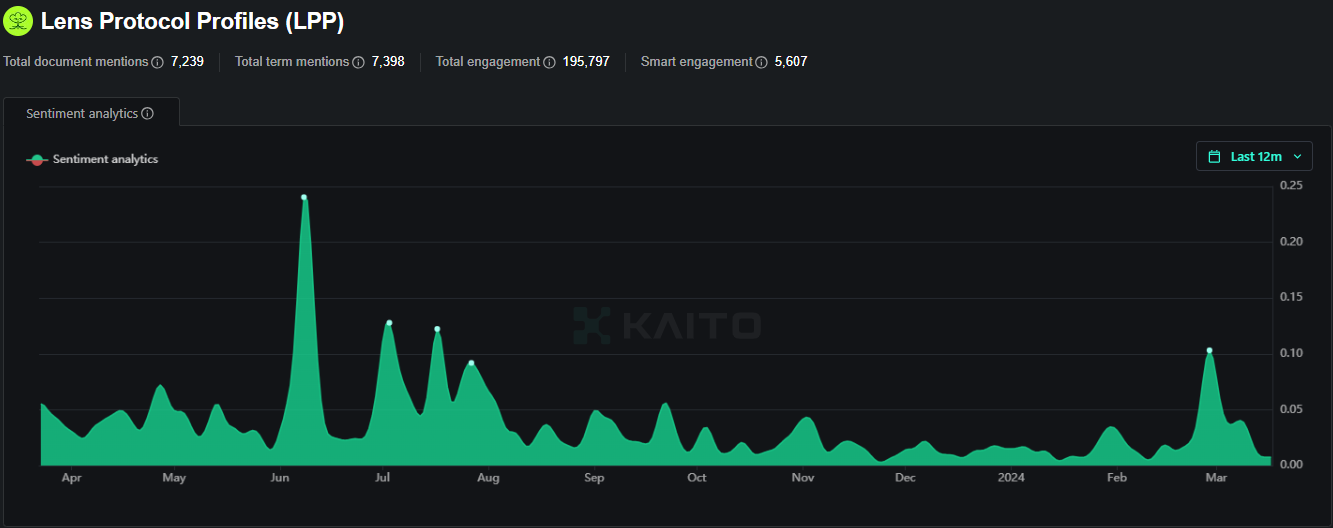Click the Sep label on the x-axis
1333x528 pixels.
[594, 478]
